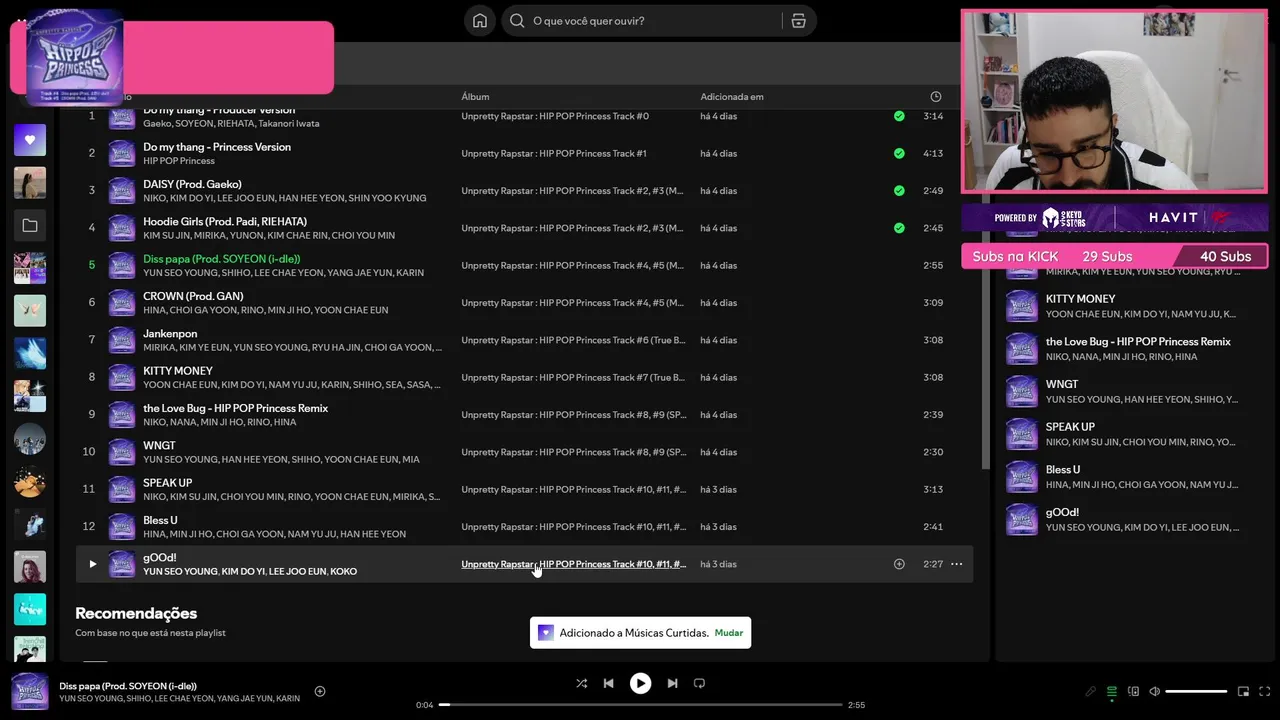This screenshot has width=1280, height=720.
Task: Select WNGT in main track list
Action: 159,445
